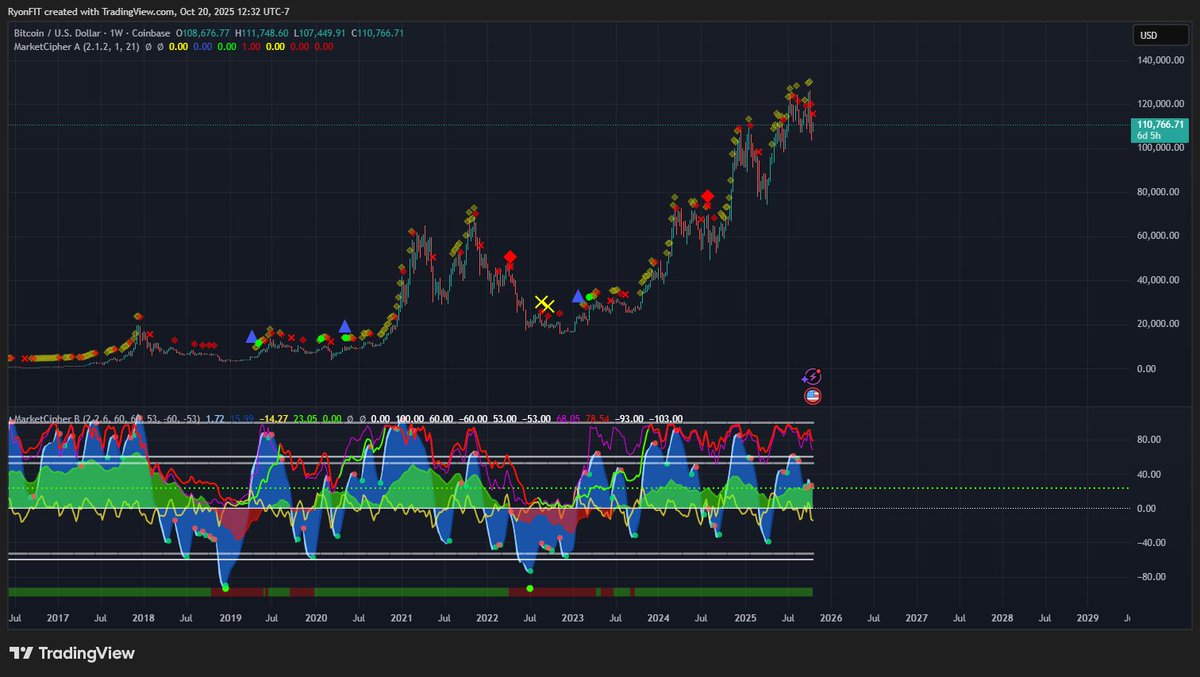This screenshot has height=677, width=1200.
Task: Click the oscillator 80.00 axis label
Action: [x=1147, y=440]
